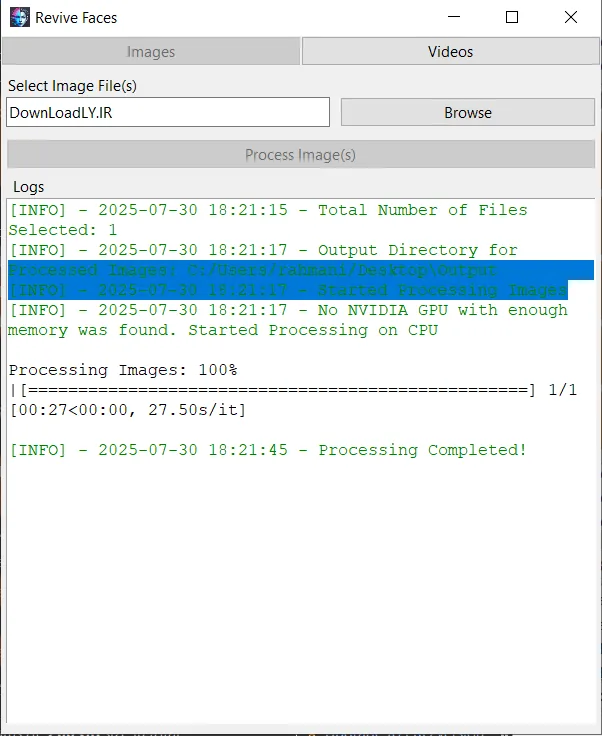Browse for image files
This screenshot has width=602, height=736.
(468, 112)
